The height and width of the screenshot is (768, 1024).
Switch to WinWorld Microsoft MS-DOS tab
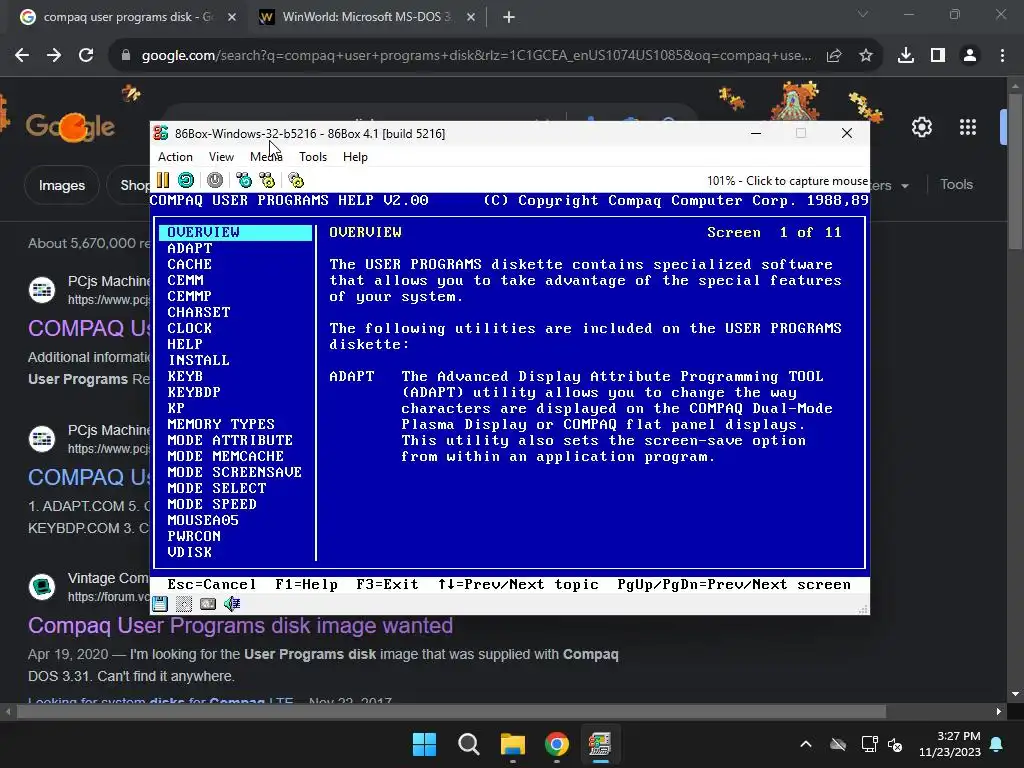(x=366, y=17)
